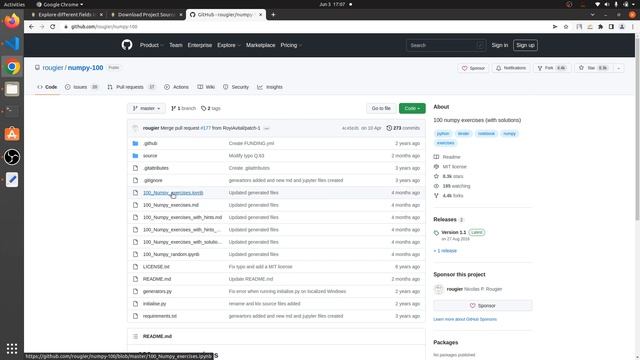Open the Actions tab
Viewport: 640px width, 360px height.
point(176,87)
